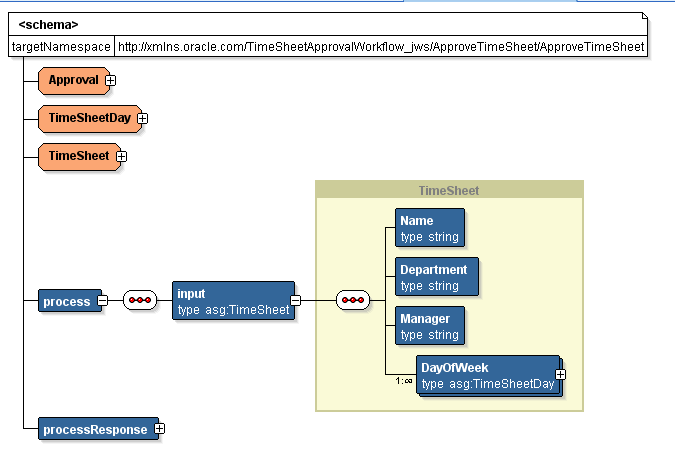Viewport: 675px width, 472px height.
Task: Click the TimeSheetDay type shape
Action: point(88,118)
